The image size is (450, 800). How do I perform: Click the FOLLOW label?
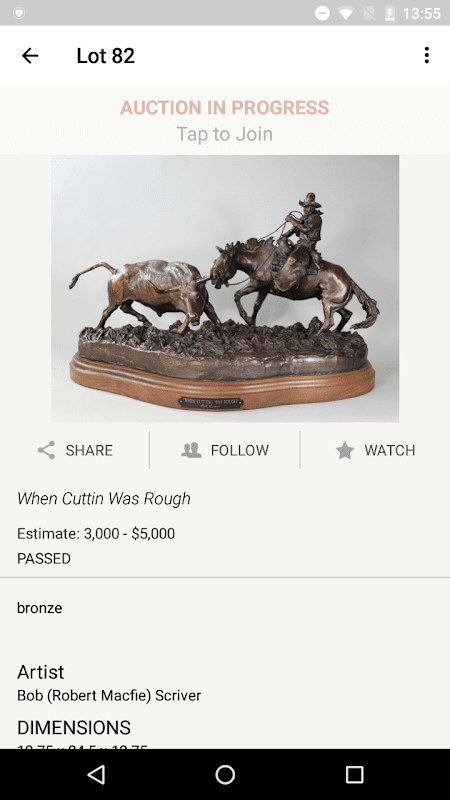coord(240,450)
